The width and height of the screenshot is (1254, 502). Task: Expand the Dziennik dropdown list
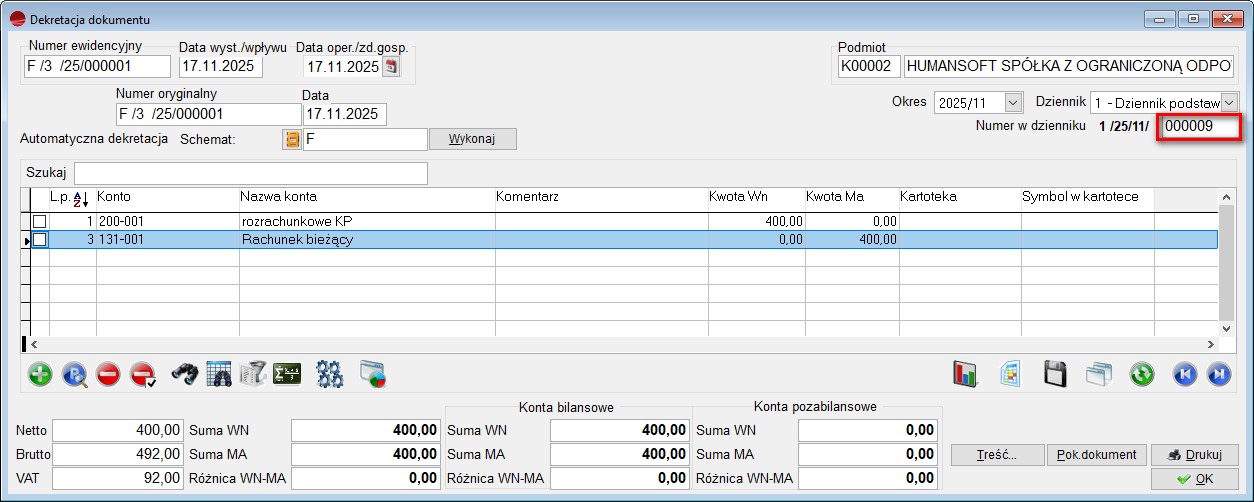[1229, 102]
